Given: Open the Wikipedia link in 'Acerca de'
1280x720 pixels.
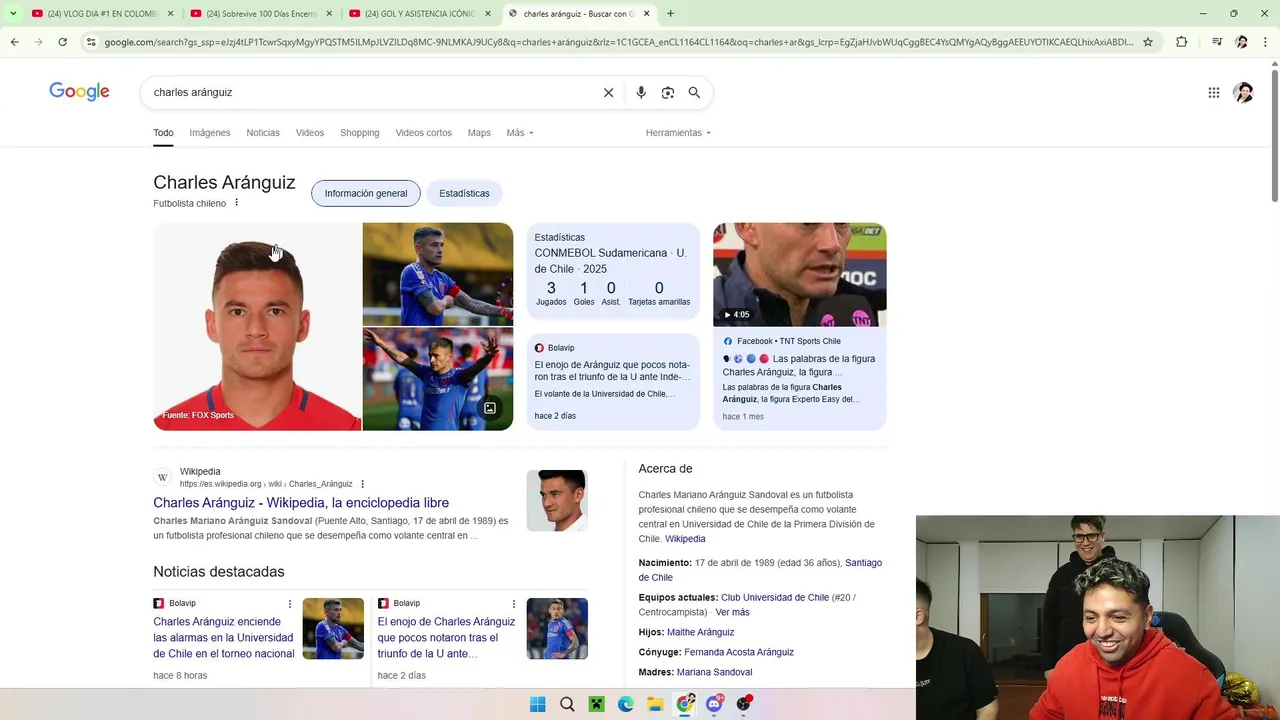Looking at the screenshot, I should coord(685,539).
